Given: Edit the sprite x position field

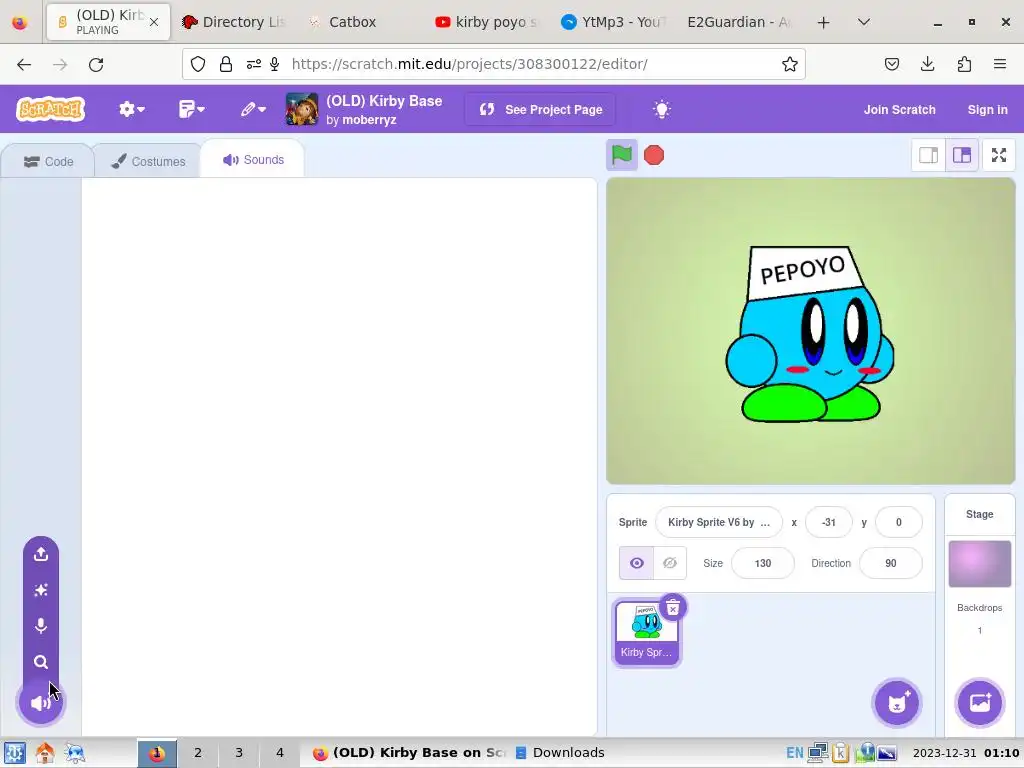Looking at the screenshot, I should (x=828, y=522).
